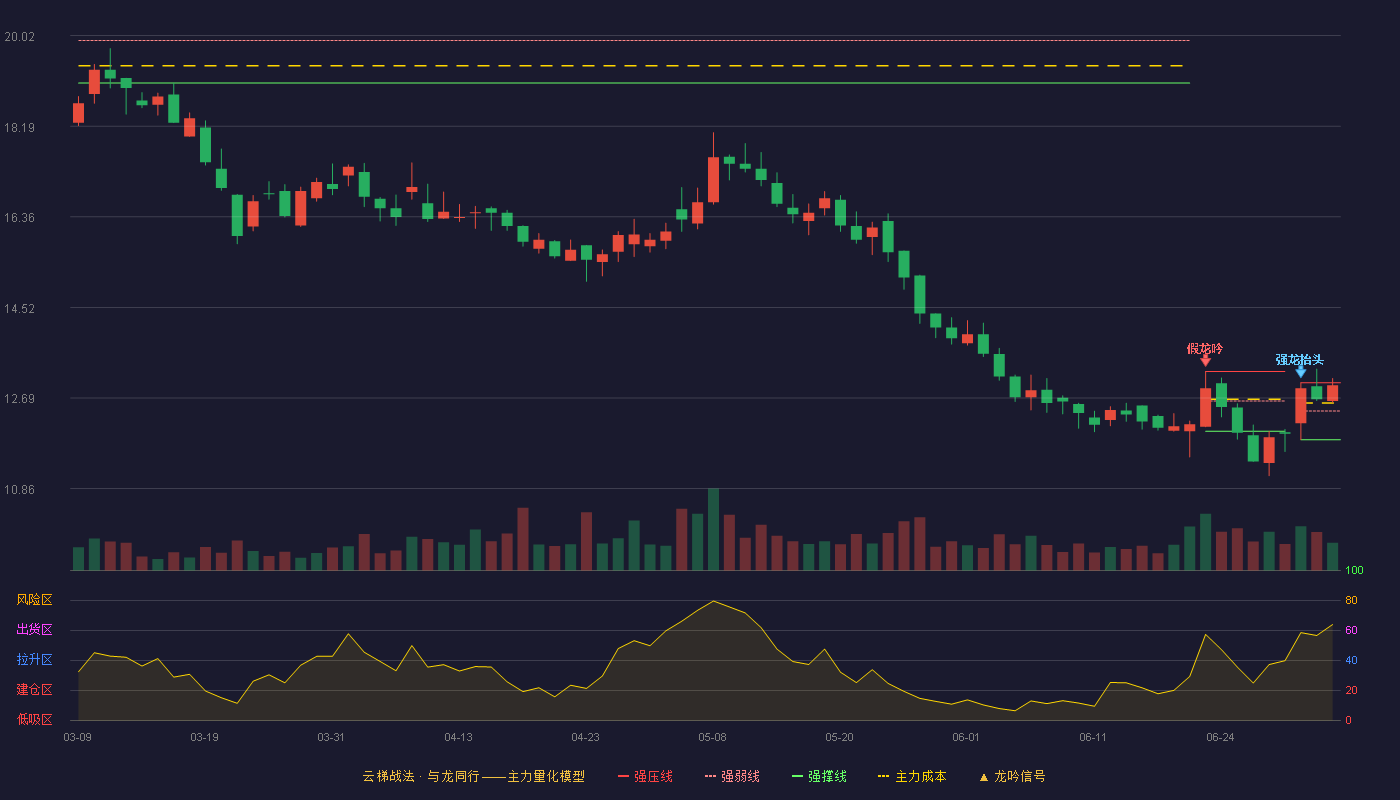
Task: Click the 假龙吟 red arrow marker
Action: [x=1205, y=360]
